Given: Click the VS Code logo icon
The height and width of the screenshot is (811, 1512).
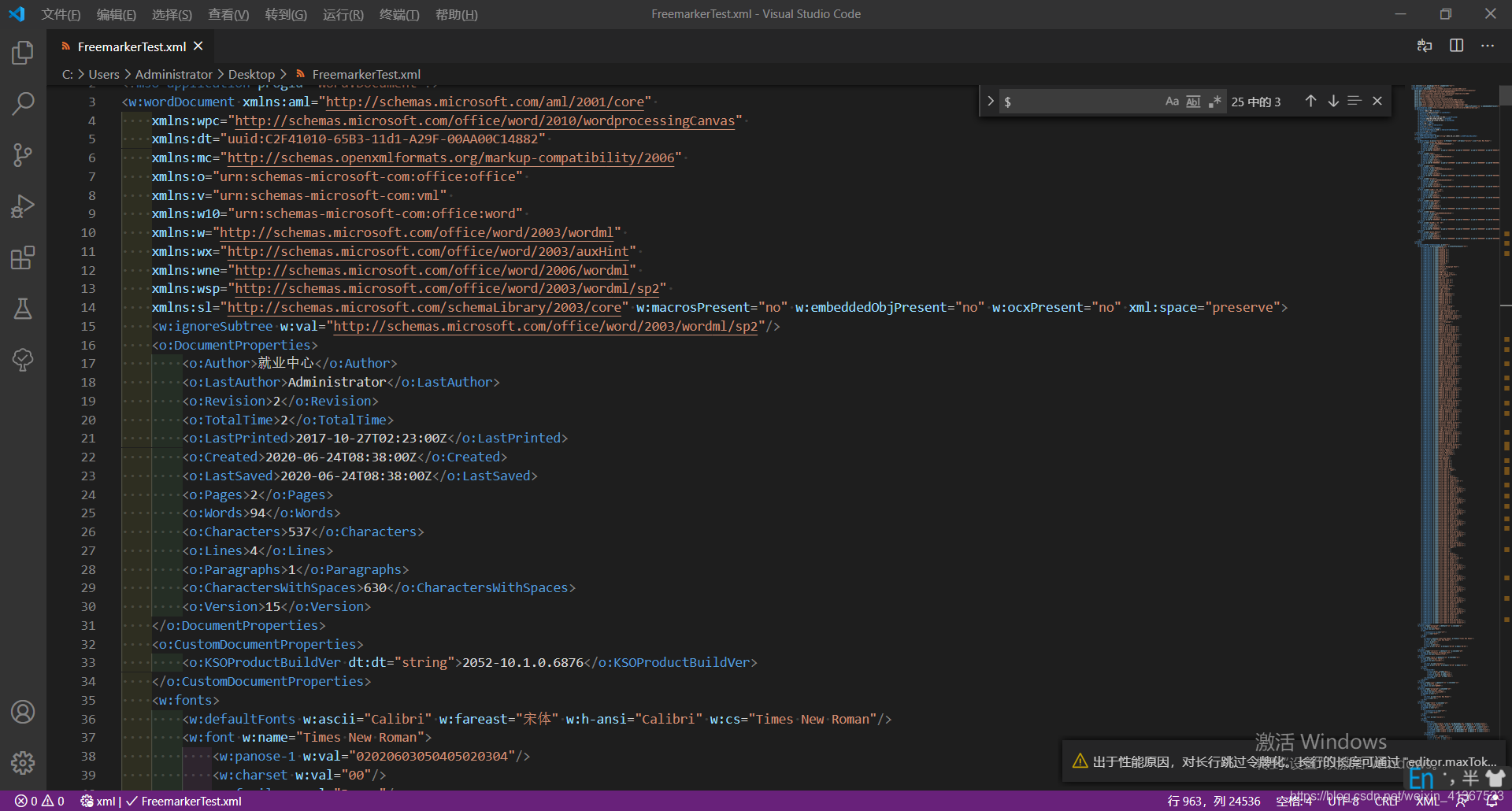Looking at the screenshot, I should (17, 14).
